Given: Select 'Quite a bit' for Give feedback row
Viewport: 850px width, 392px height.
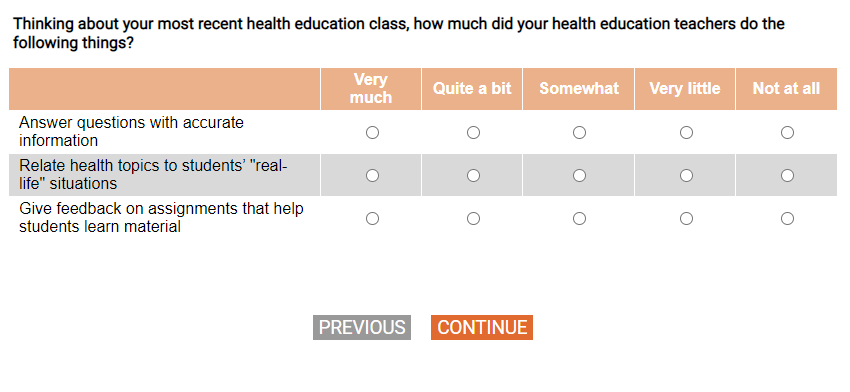Looking at the screenshot, I should pos(473,219).
